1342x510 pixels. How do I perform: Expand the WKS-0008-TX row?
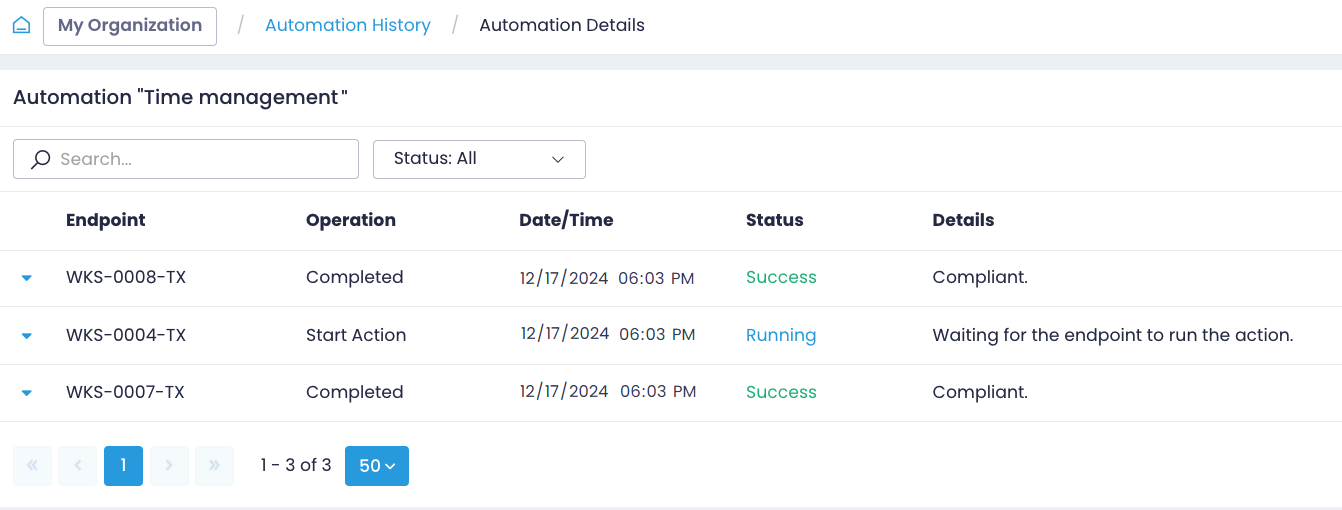(x=27, y=278)
